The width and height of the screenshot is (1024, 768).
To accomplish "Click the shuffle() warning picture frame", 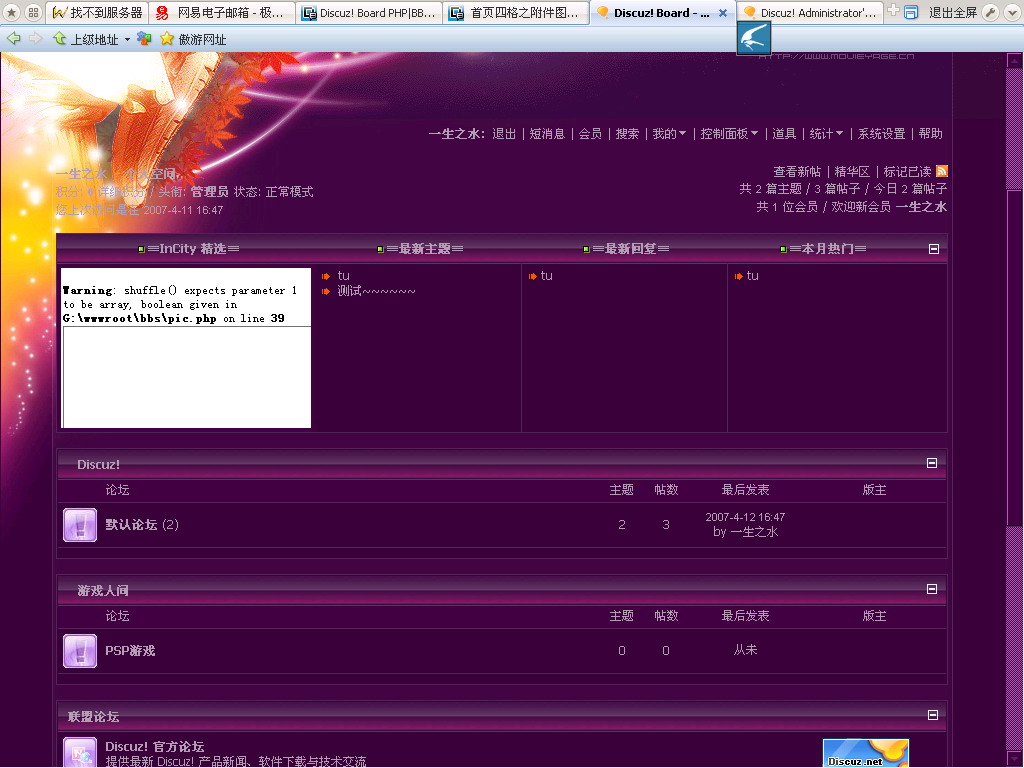I will (186, 348).
